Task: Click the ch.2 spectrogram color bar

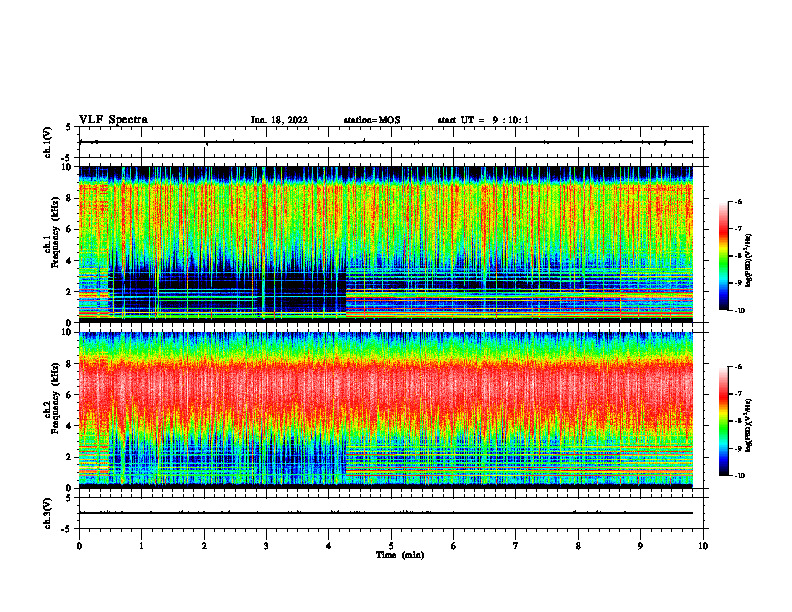Action: (723, 421)
